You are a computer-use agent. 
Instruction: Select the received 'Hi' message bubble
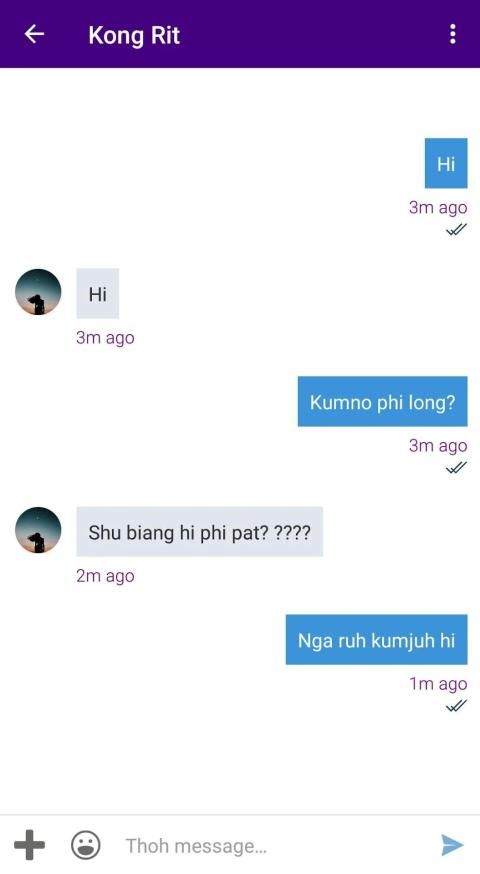98,293
